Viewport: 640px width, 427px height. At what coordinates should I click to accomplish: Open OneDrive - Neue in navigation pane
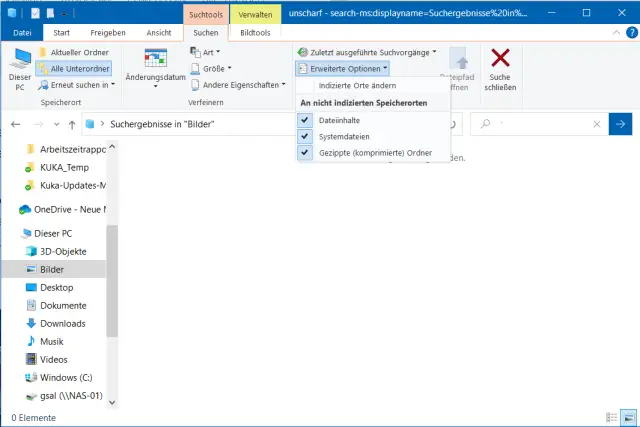[x=62, y=209]
